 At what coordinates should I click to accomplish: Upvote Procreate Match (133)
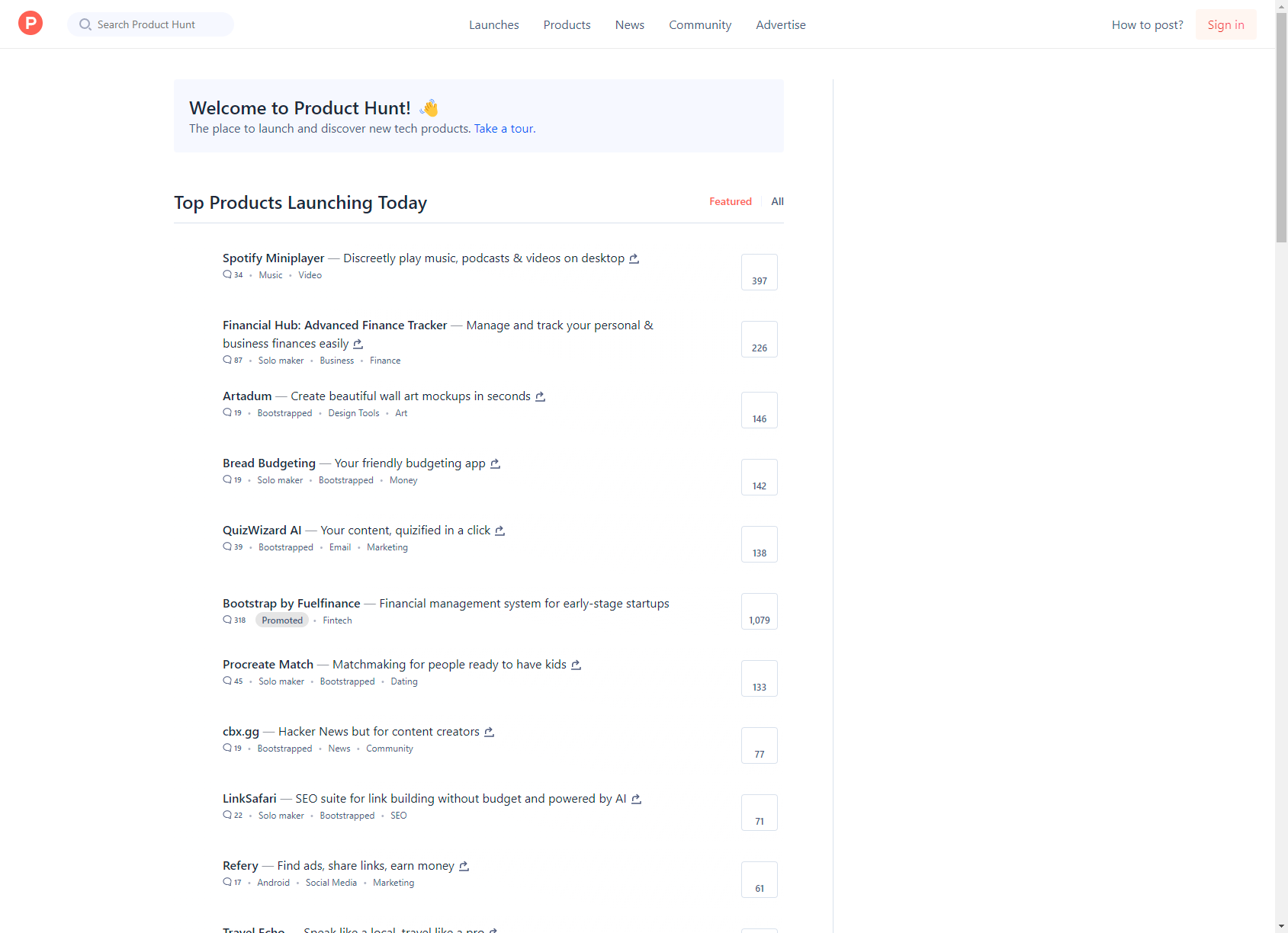(x=760, y=678)
